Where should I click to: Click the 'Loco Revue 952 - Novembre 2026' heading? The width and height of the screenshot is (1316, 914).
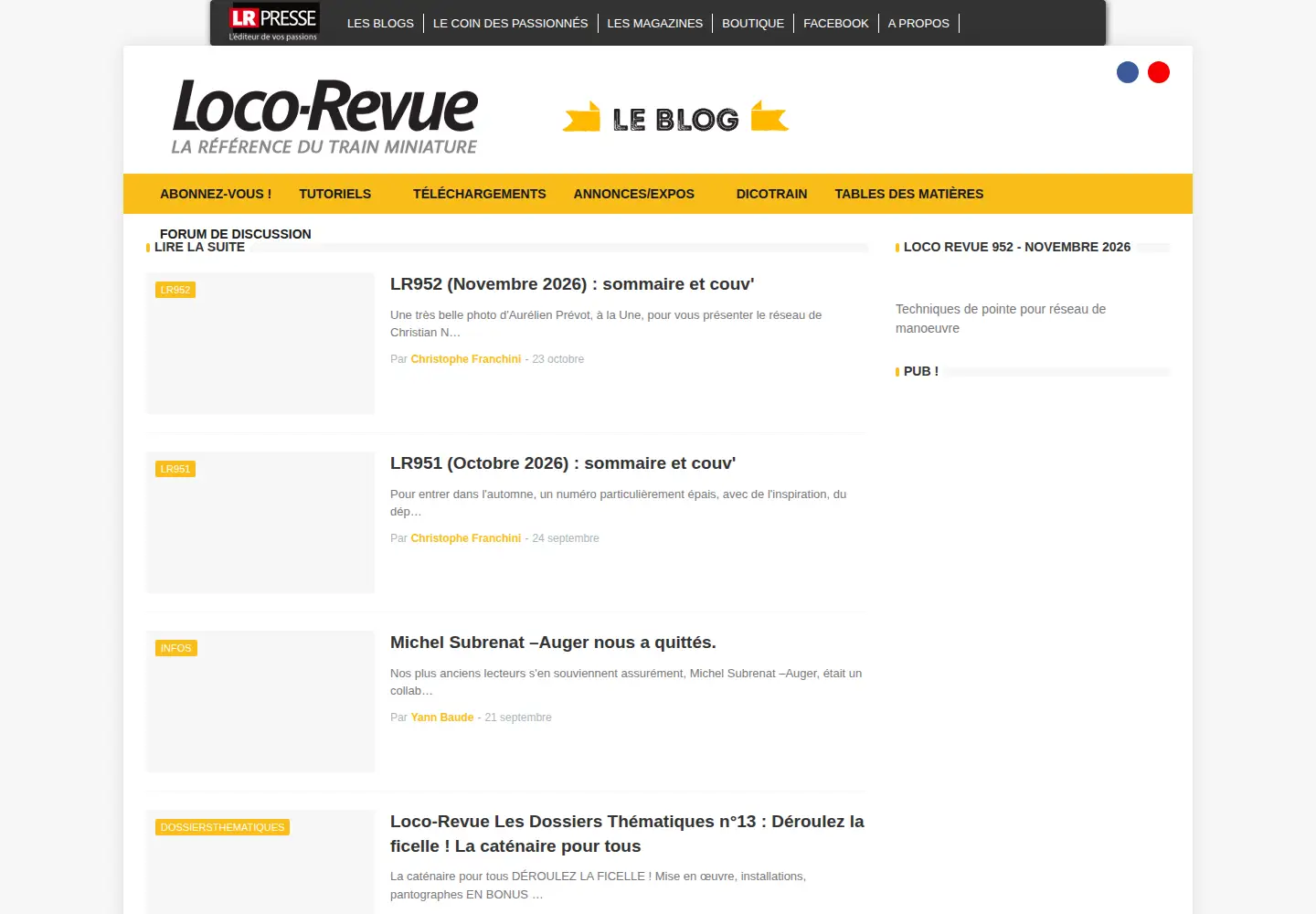(x=1017, y=247)
